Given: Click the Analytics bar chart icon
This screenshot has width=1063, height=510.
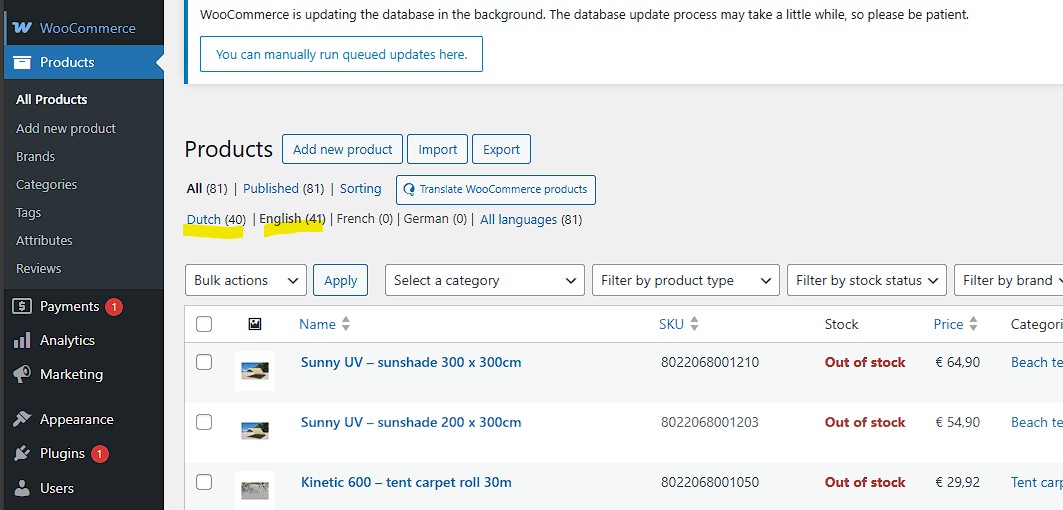Looking at the screenshot, I should (x=22, y=340).
